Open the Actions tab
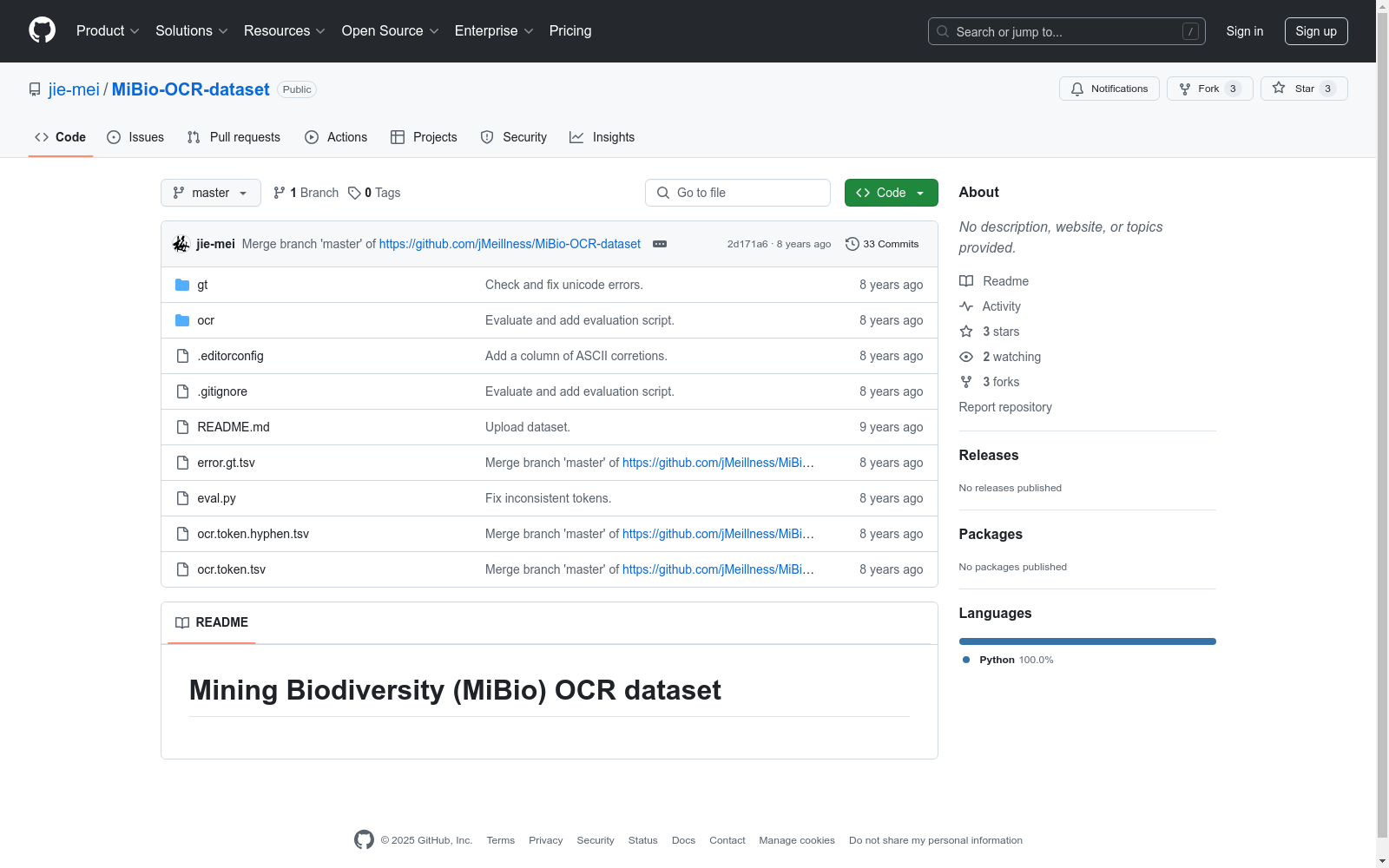The width and height of the screenshot is (1389, 868). click(x=336, y=137)
